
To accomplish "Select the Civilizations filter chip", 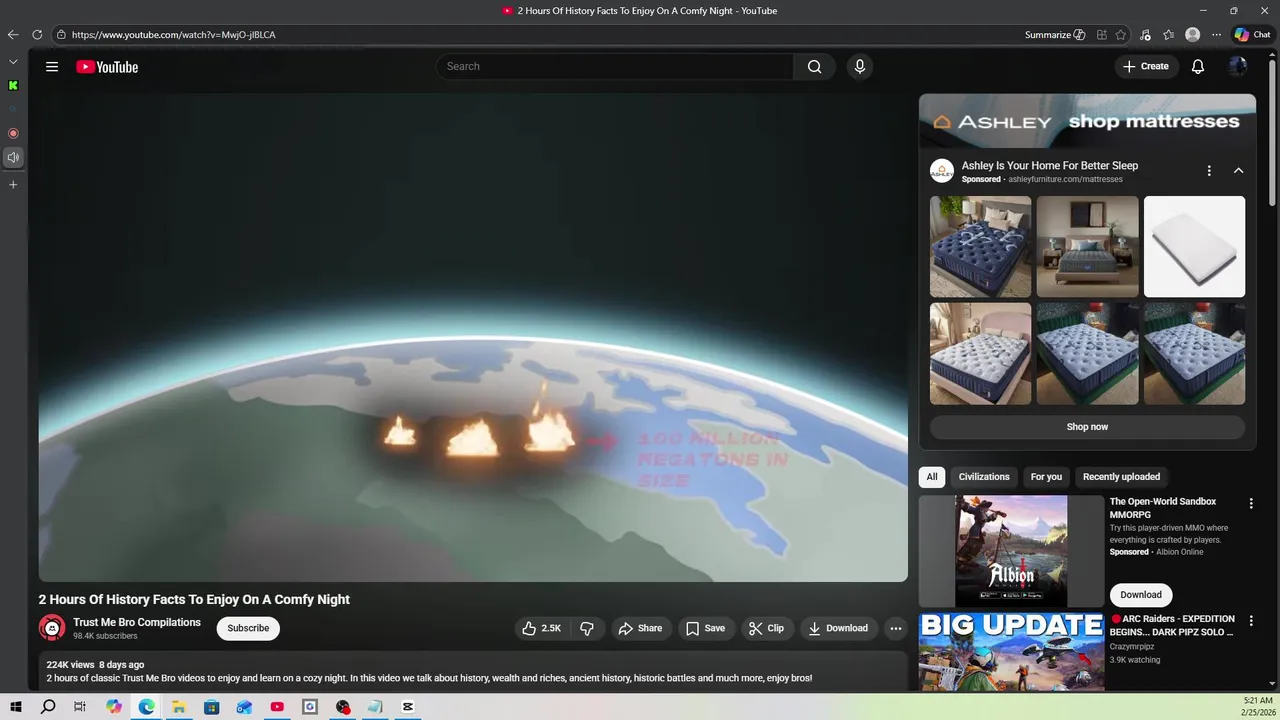I will [x=984, y=477].
